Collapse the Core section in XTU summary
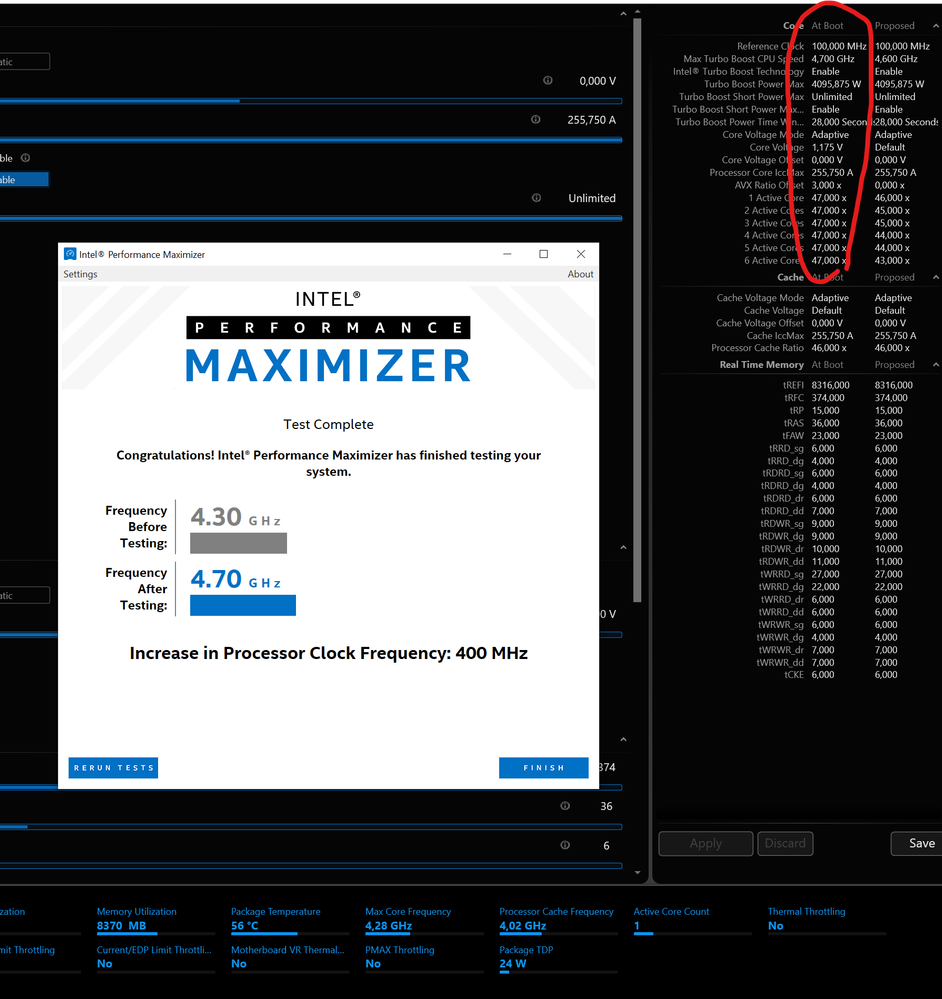 point(935,25)
